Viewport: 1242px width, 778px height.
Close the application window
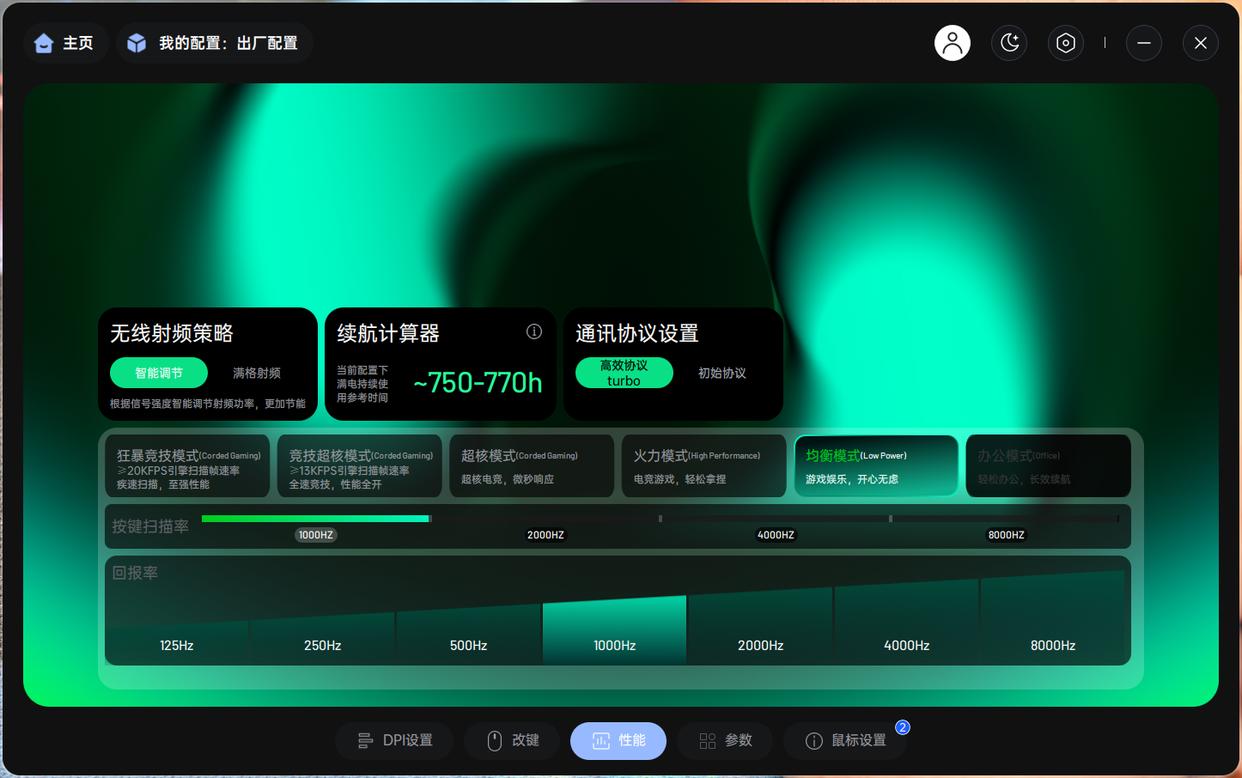[1201, 43]
